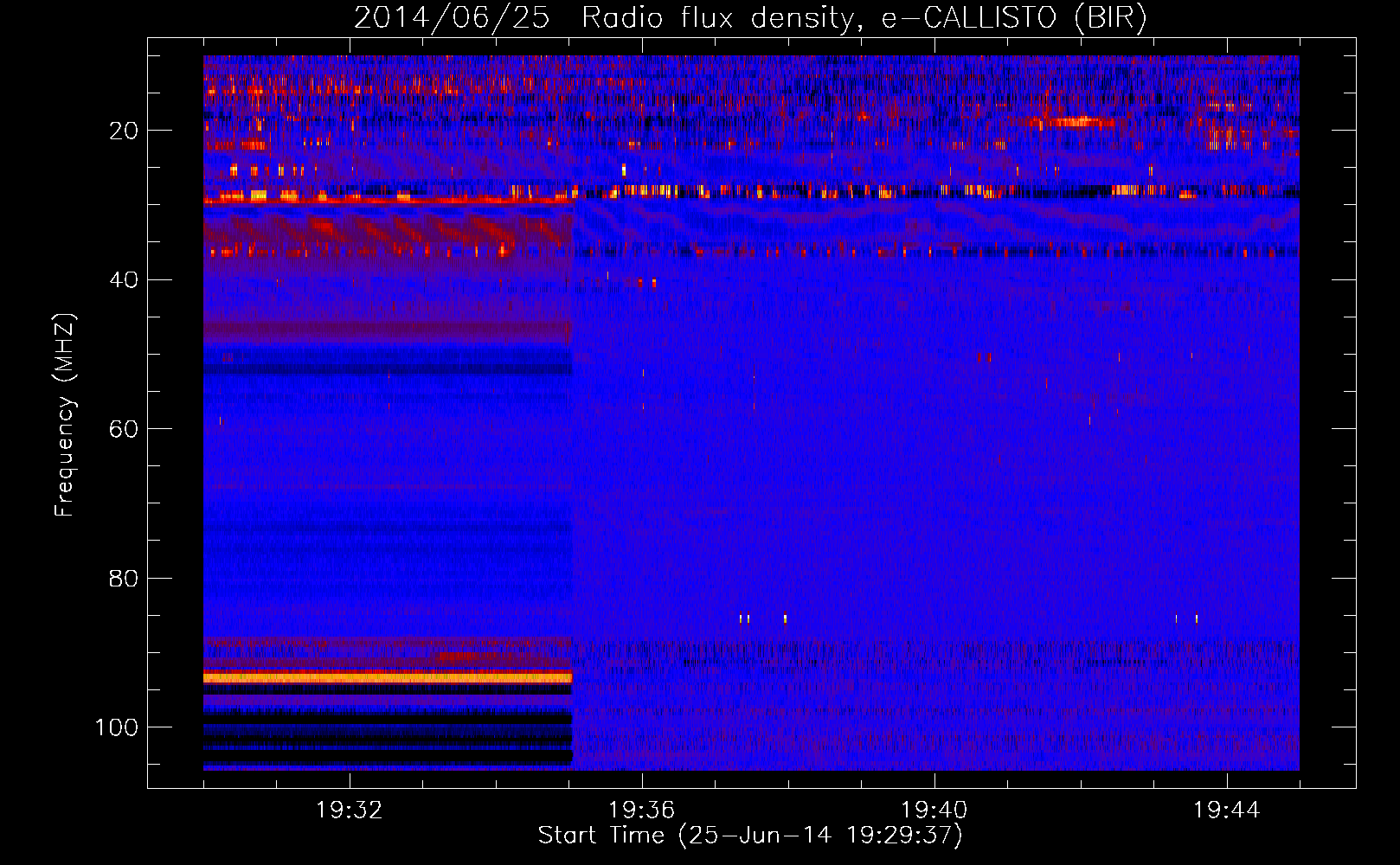Click the 19:40 time tick label

tap(934, 811)
